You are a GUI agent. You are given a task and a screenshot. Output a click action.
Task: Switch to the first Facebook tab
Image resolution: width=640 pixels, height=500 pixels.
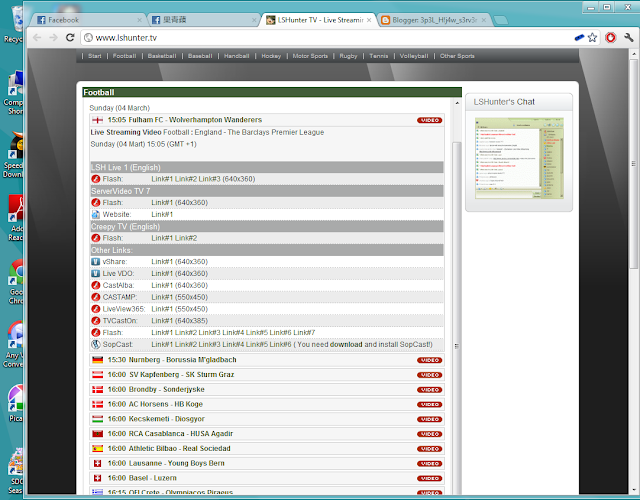pyautogui.click(x=87, y=20)
